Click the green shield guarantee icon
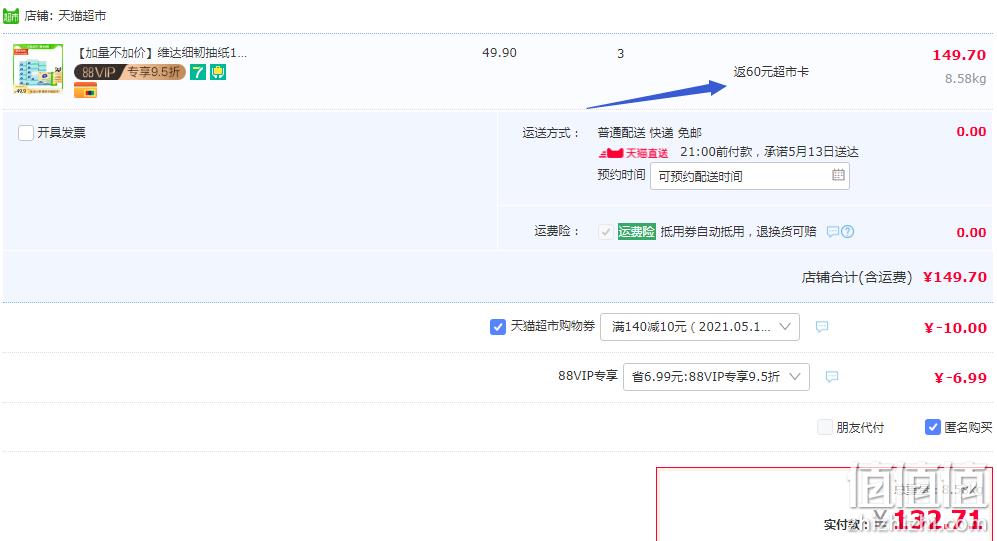 (218, 72)
